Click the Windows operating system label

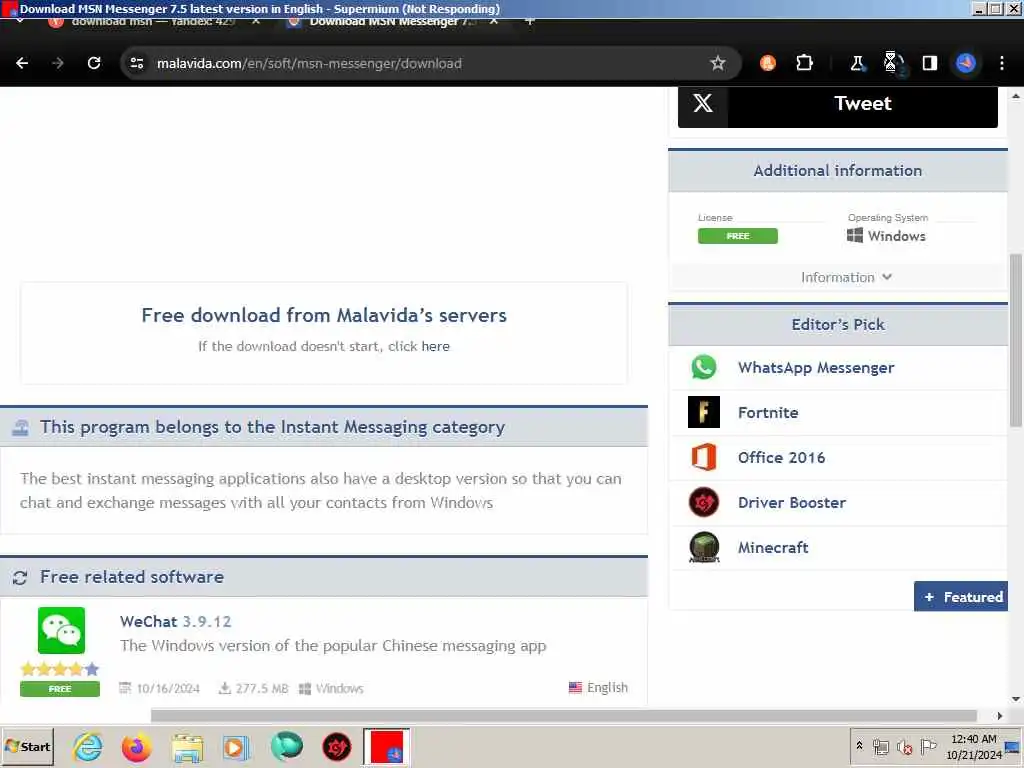(886, 236)
